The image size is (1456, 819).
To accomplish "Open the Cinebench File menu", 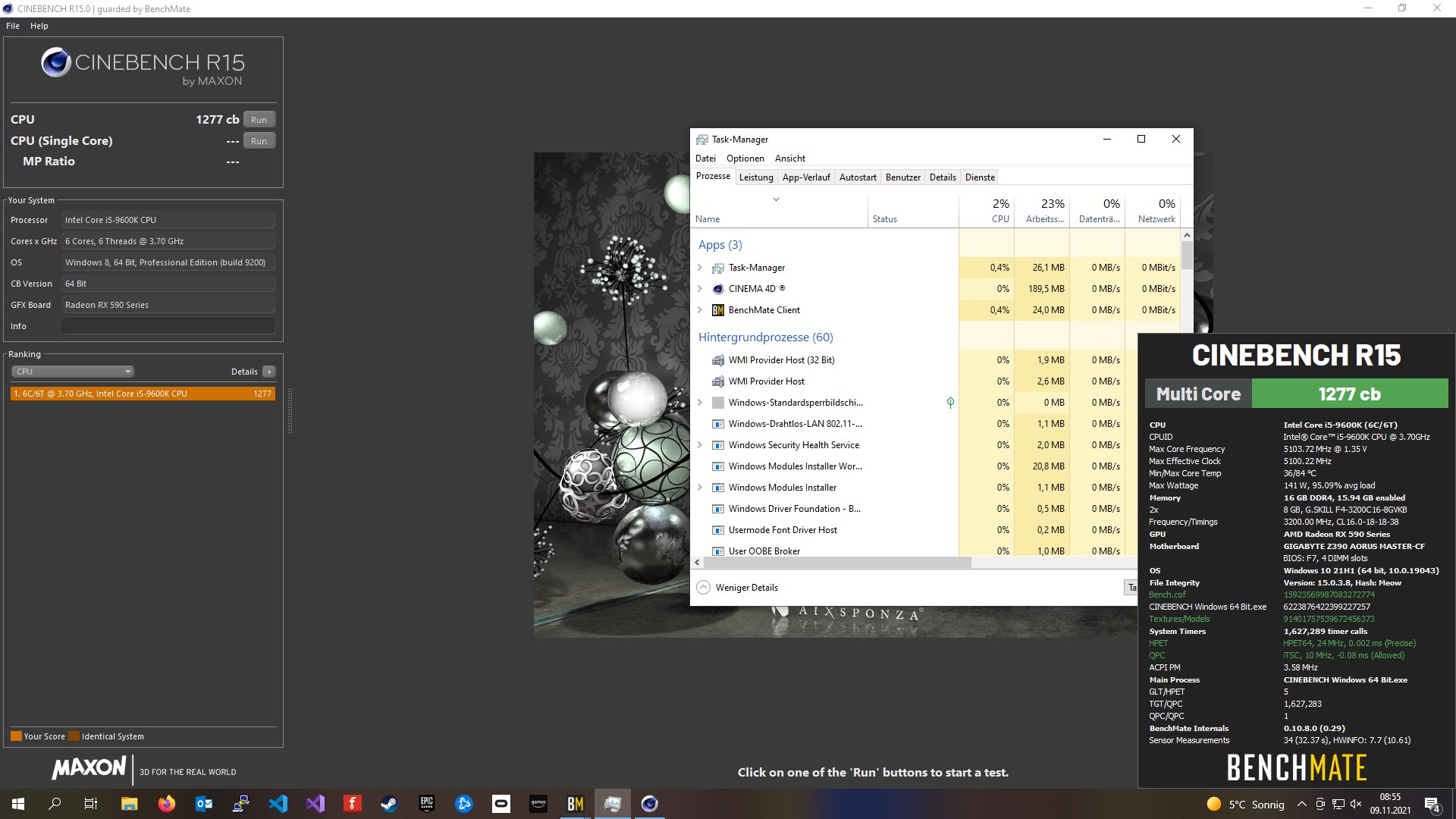I will coord(13,26).
